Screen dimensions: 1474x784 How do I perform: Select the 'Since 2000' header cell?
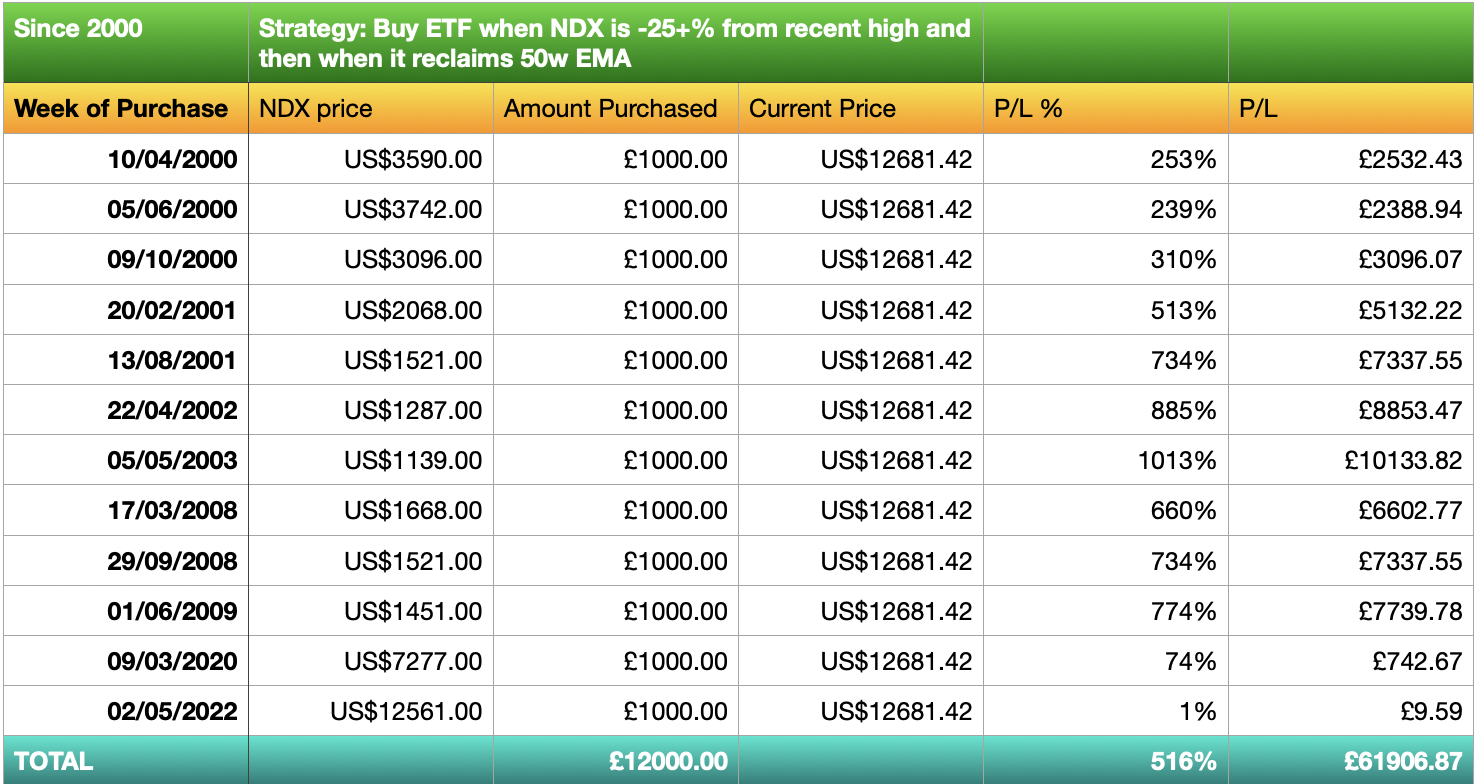[125, 42]
